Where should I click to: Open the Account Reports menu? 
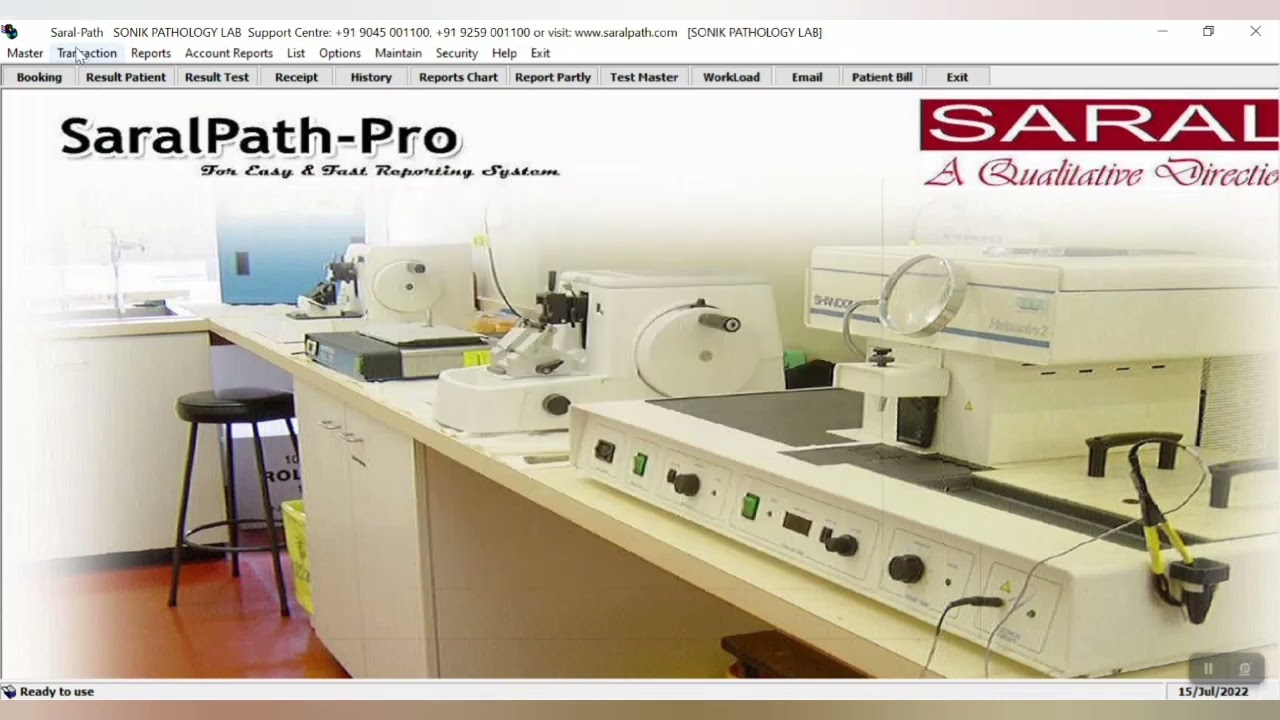pyautogui.click(x=229, y=53)
